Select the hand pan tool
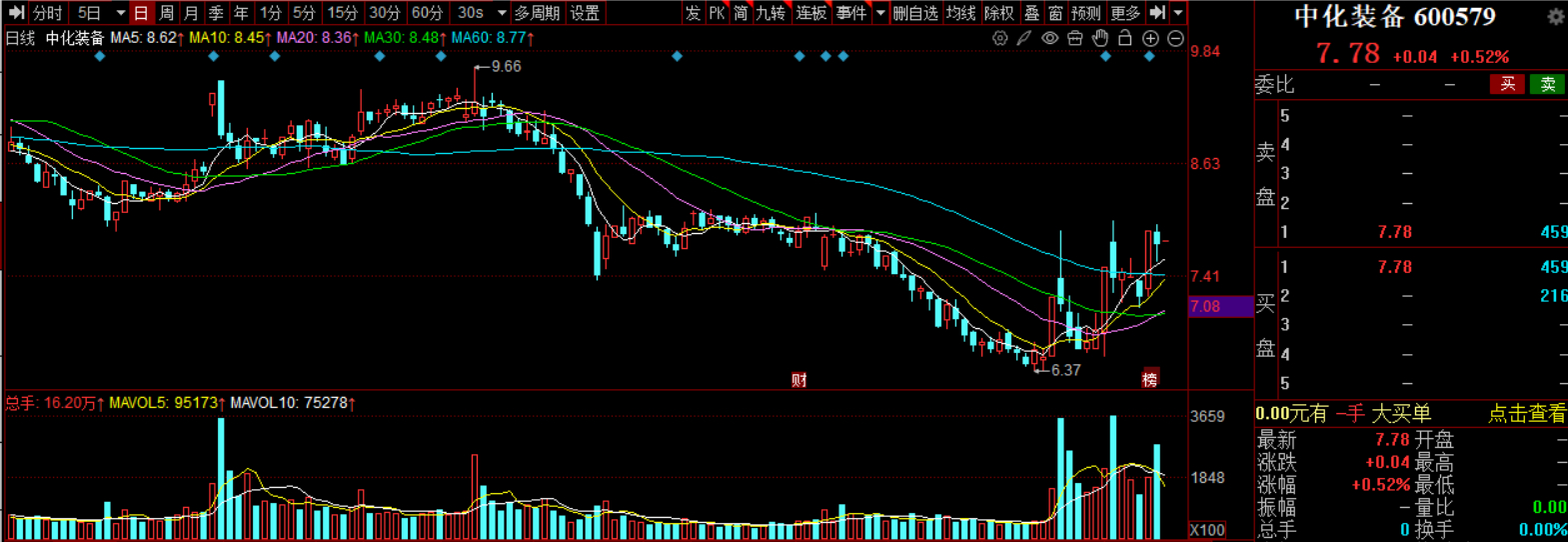The height and width of the screenshot is (542, 1568). tap(1099, 39)
